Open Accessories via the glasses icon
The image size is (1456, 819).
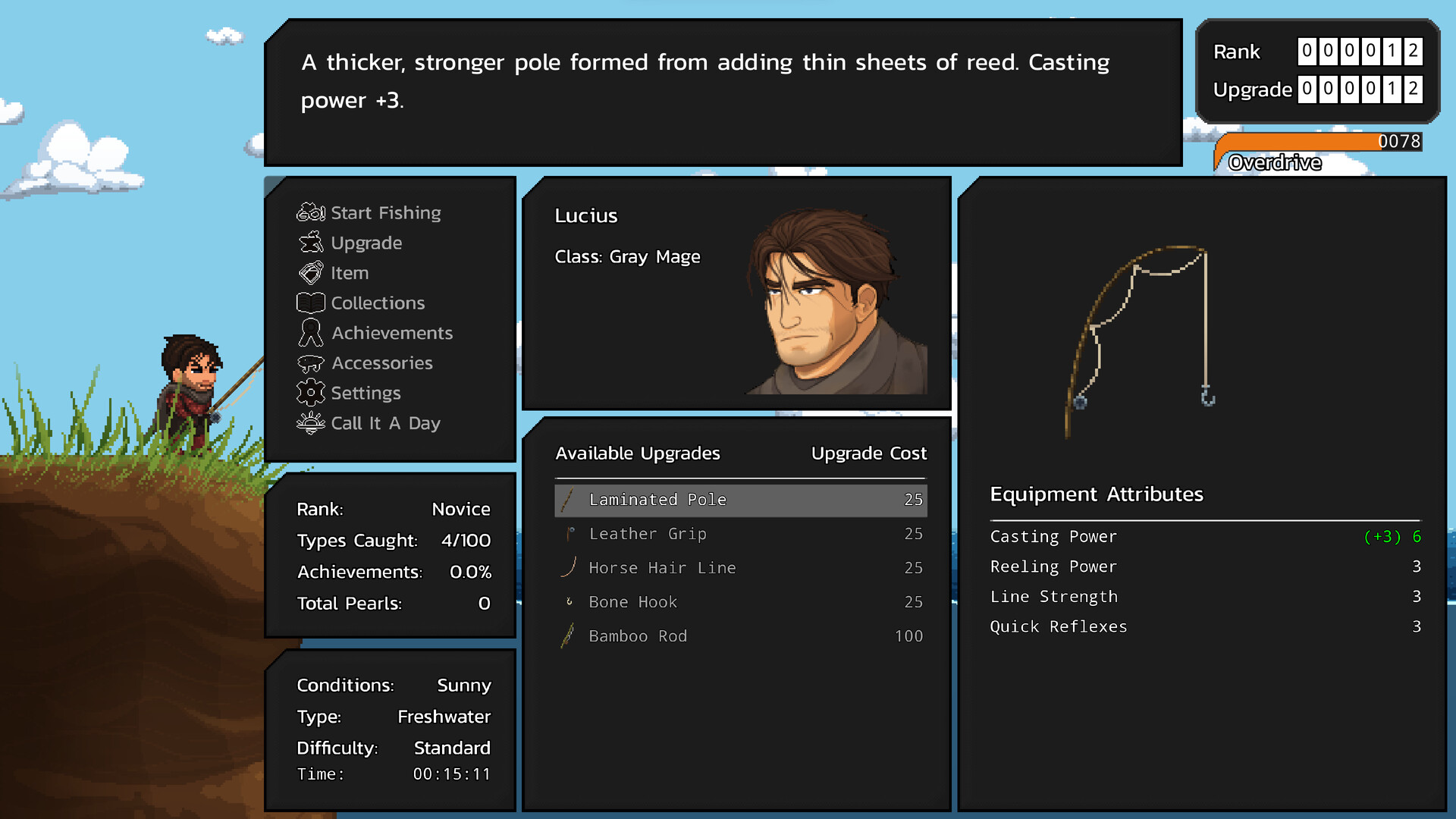(309, 362)
